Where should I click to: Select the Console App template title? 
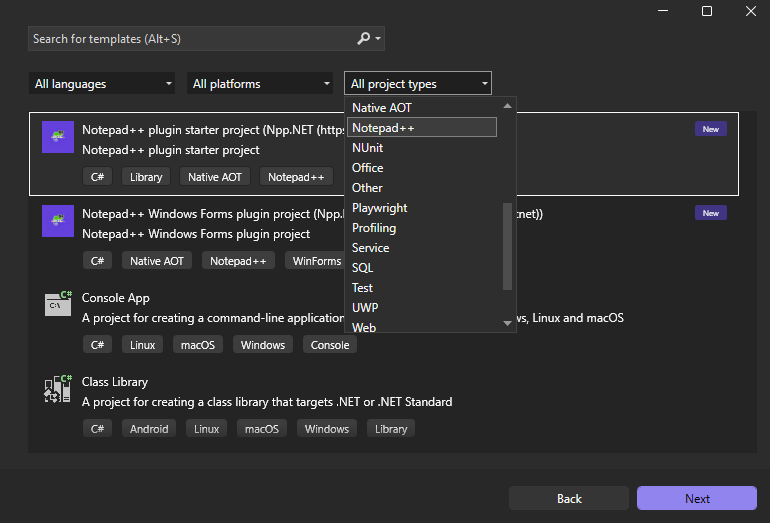click(115, 298)
